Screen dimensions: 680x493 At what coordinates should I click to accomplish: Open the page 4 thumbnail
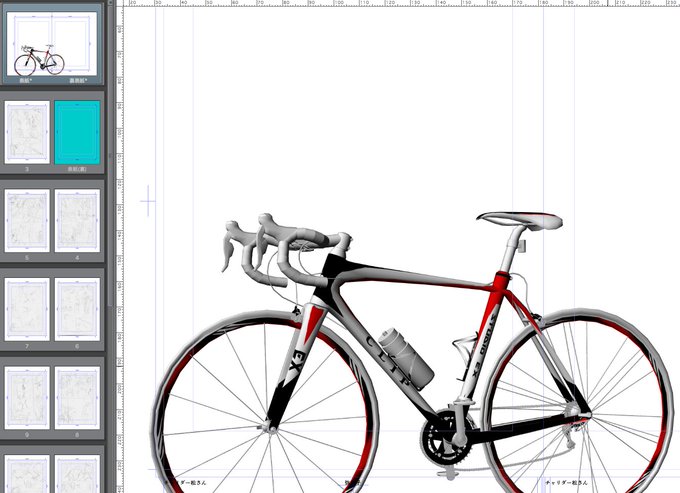(77, 221)
